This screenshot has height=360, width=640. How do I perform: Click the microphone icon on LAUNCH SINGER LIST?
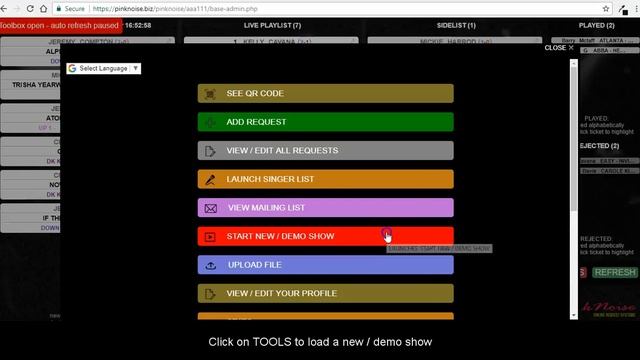[x=210, y=180]
